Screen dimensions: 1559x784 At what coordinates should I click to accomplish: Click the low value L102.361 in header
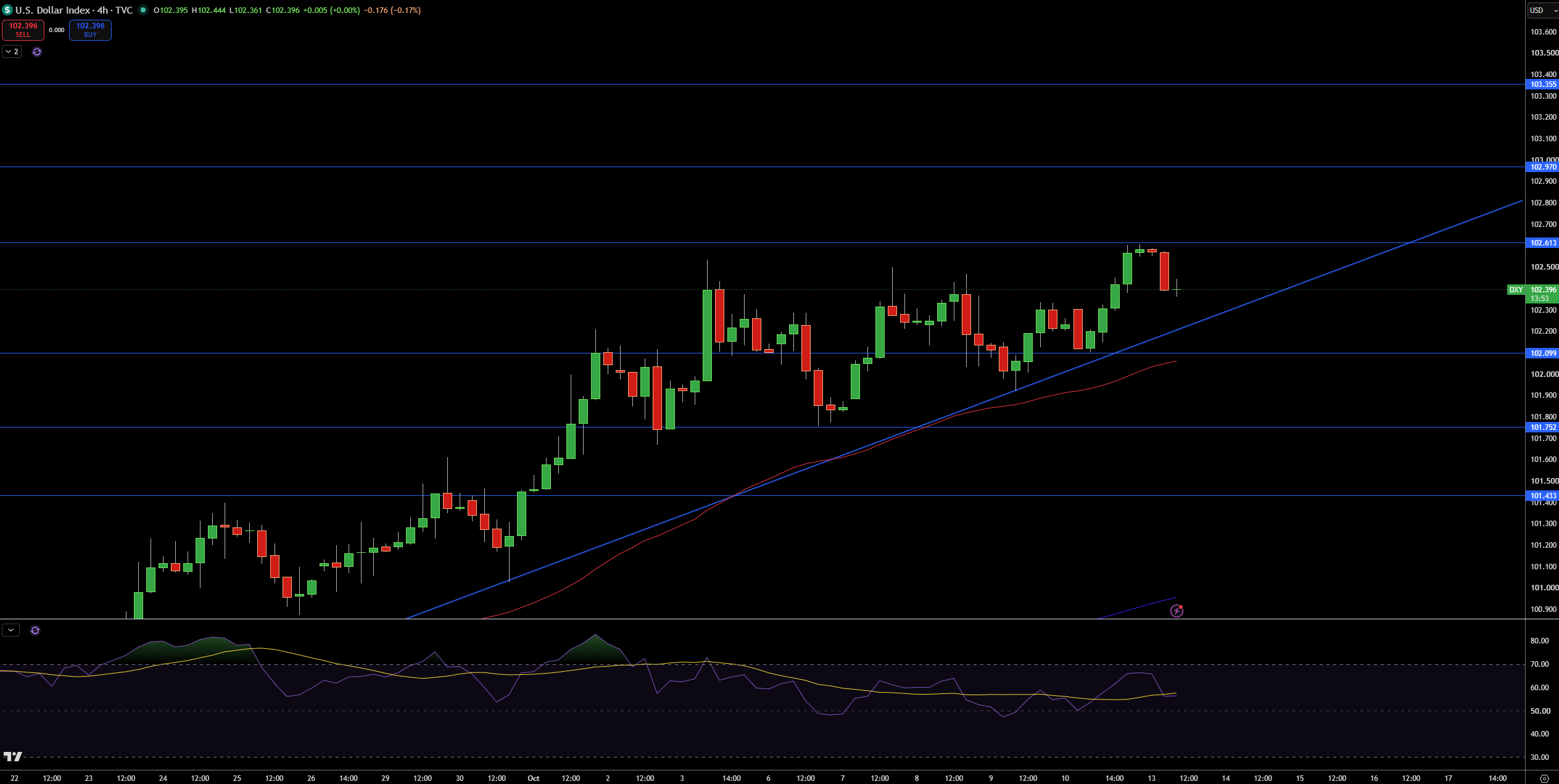click(246, 10)
